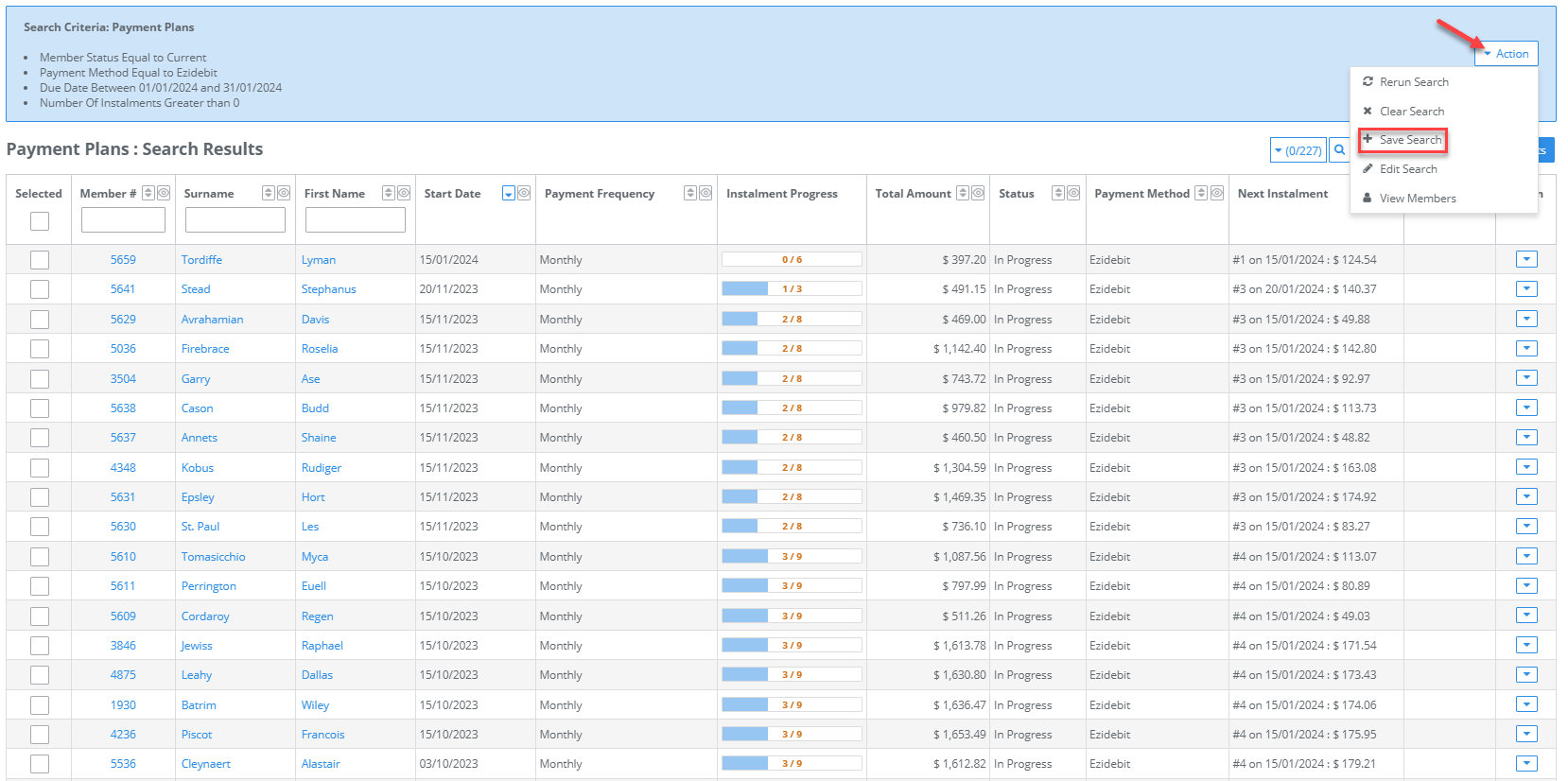This screenshot has width=1568, height=781.
Task: Choose Save Search from Action menu
Action: pos(1403,140)
